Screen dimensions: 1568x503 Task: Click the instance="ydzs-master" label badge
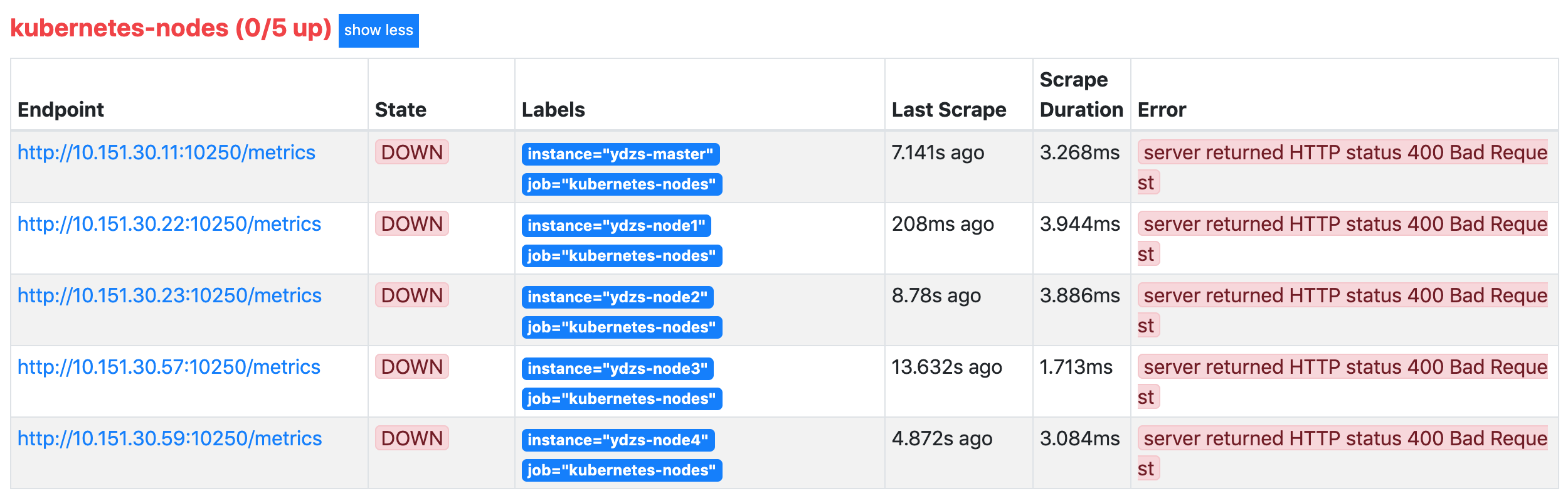click(x=620, y=154)
